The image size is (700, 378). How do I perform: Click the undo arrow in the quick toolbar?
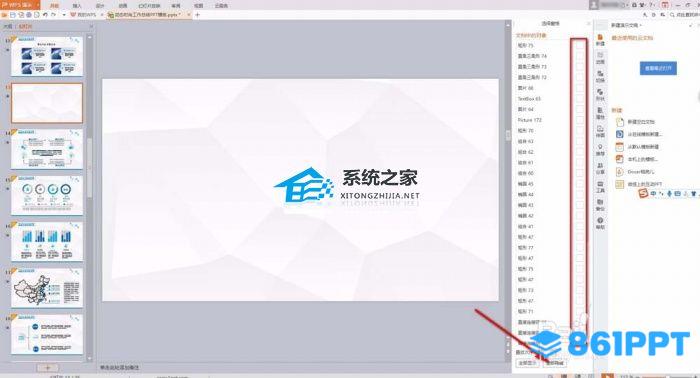pyautogui.click(x=45, y=15)
